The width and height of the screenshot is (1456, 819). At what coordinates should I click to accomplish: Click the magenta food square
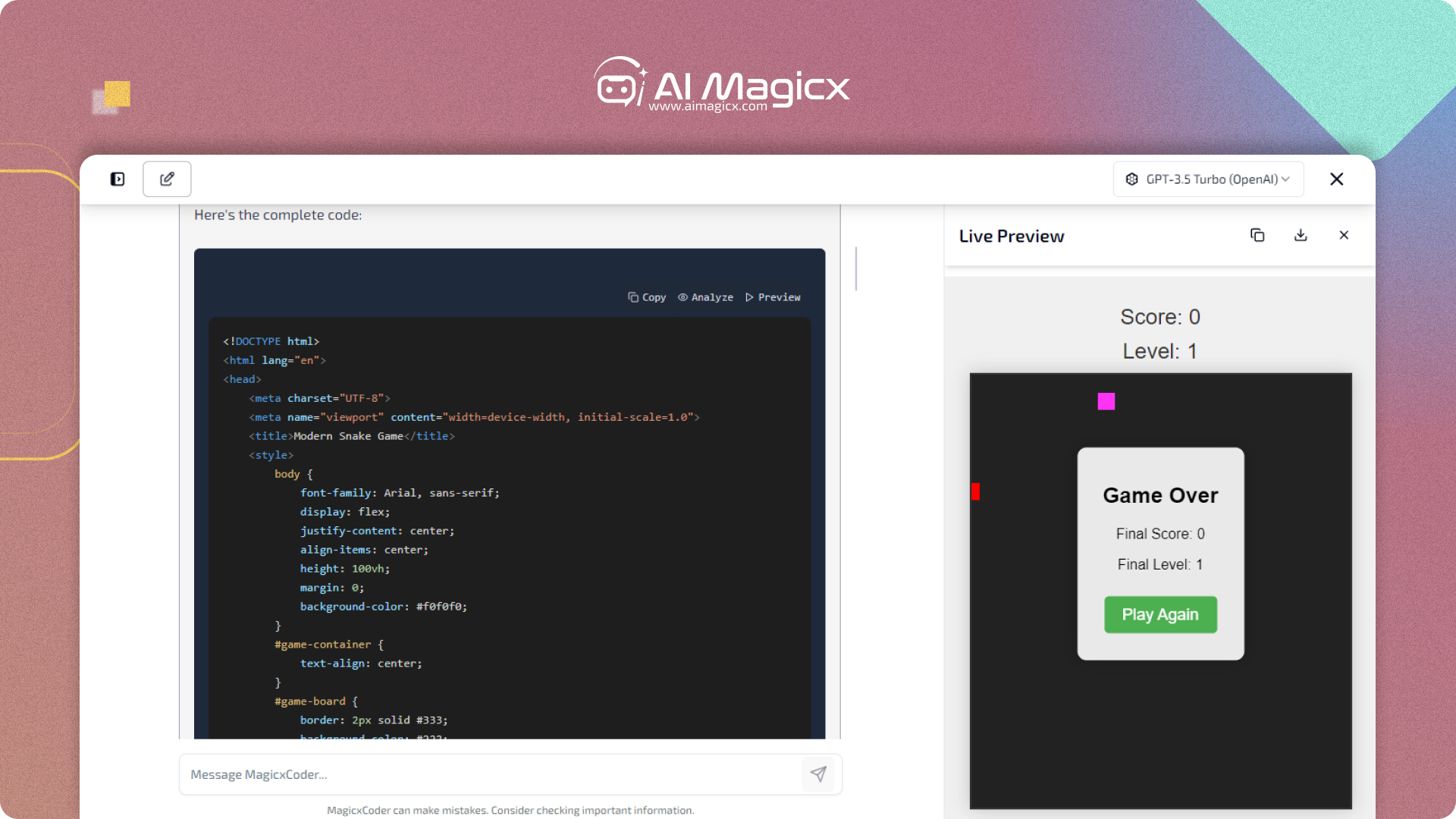tap(1106, 401)
